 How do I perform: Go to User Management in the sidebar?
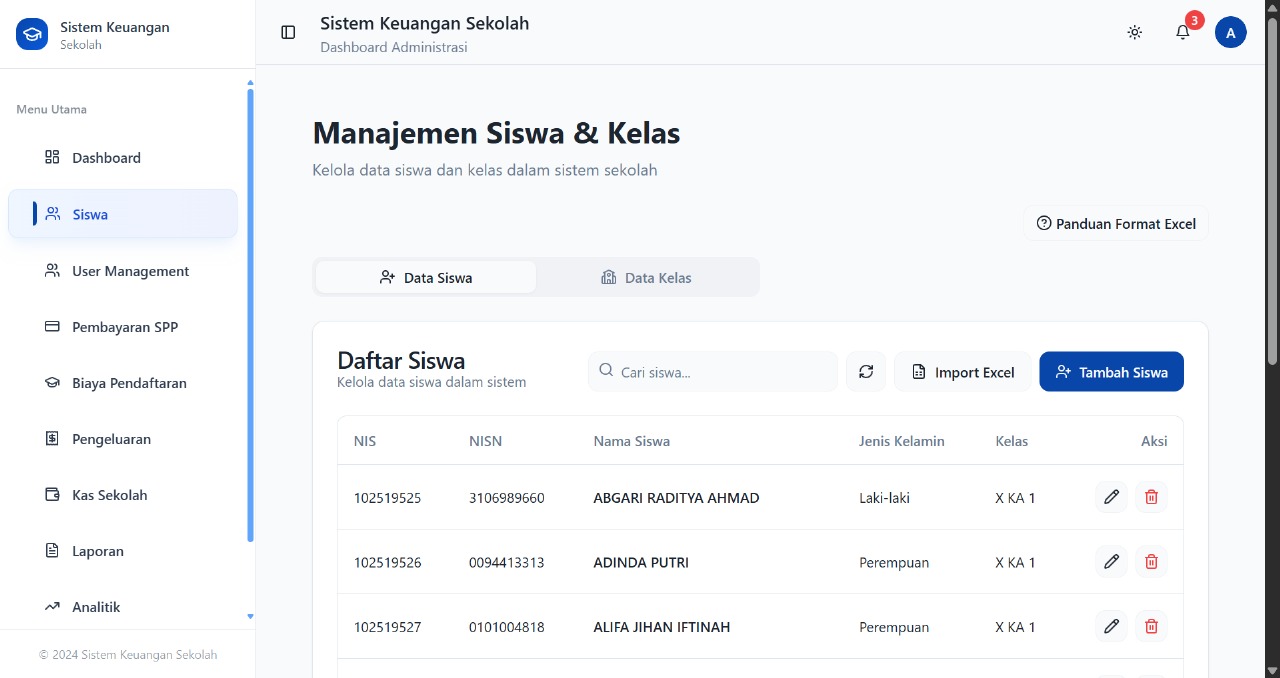(x=123, y=271)
